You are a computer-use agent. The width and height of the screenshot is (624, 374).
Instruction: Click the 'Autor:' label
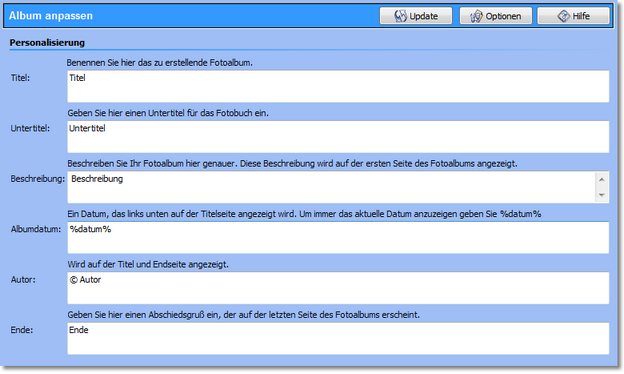click(x=23, y=280)
